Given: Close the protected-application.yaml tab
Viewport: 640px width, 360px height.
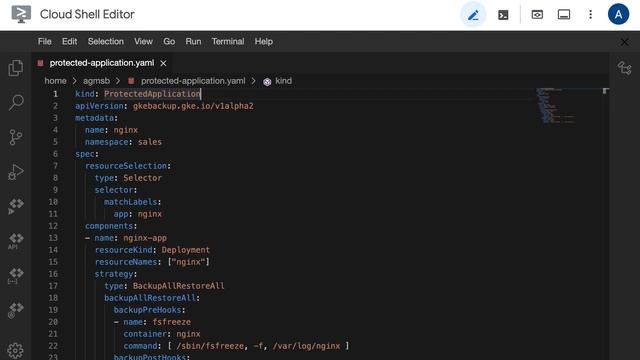Looking at the screenshot, I should pos(163,63).
